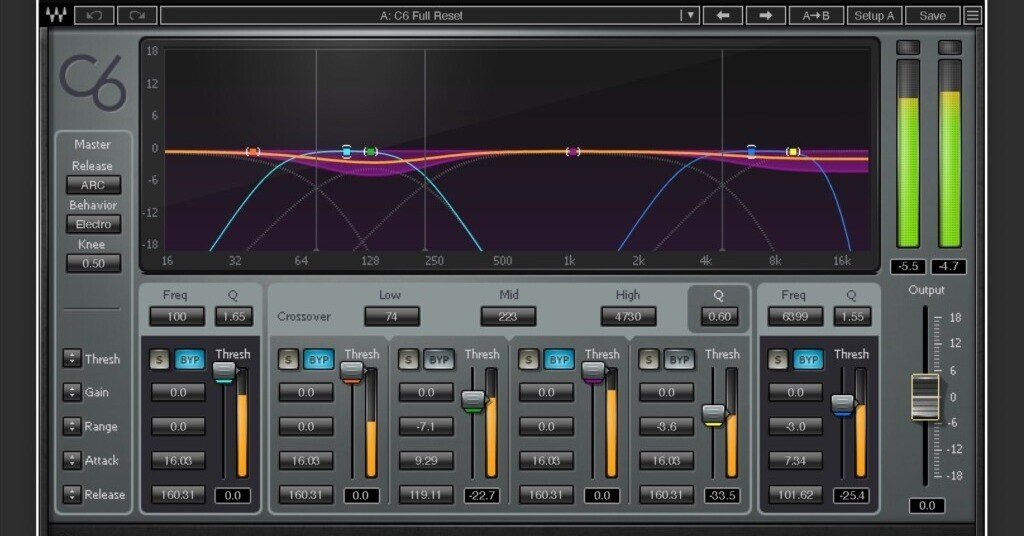This screenshot has width=1024, height=536.
Task: Redo the last change
Action: [x=136, y=15]
